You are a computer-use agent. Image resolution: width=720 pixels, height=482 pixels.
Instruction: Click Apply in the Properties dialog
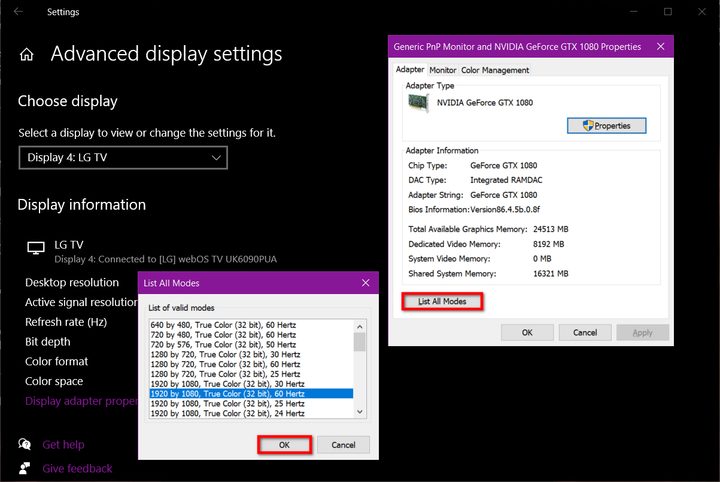pos(642,332)
